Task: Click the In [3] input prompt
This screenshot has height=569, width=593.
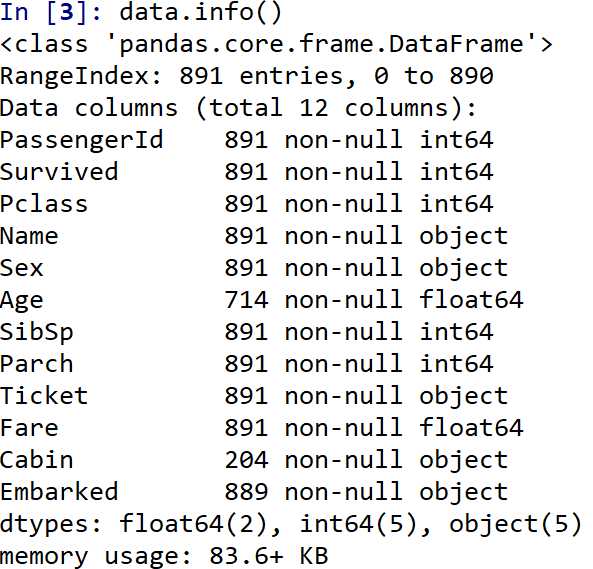Action: pos(51,12)
